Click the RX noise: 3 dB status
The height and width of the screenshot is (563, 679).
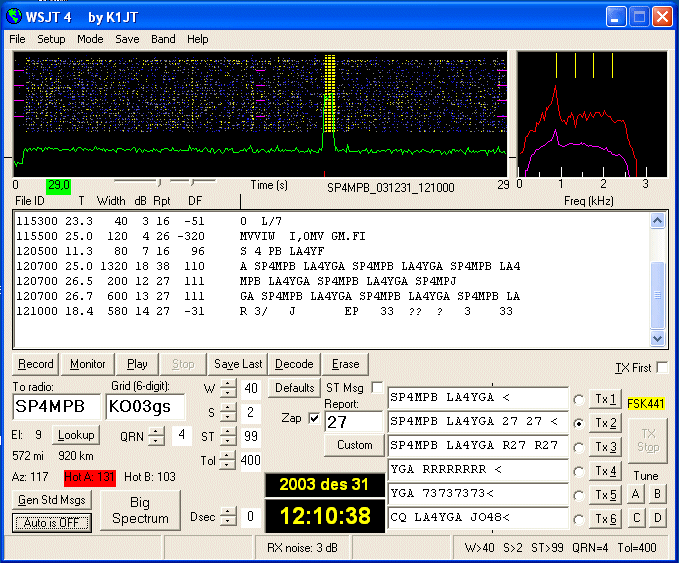[302, 548]
